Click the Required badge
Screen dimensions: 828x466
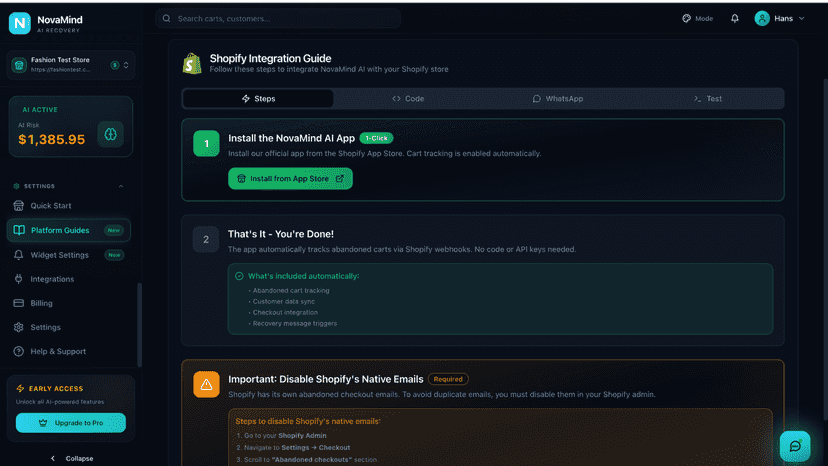448,379
